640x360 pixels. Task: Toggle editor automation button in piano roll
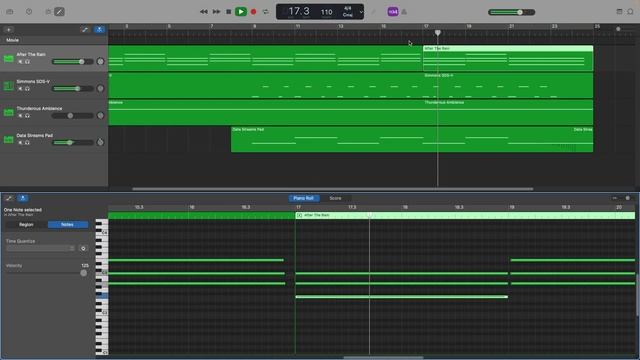point(9,198)
